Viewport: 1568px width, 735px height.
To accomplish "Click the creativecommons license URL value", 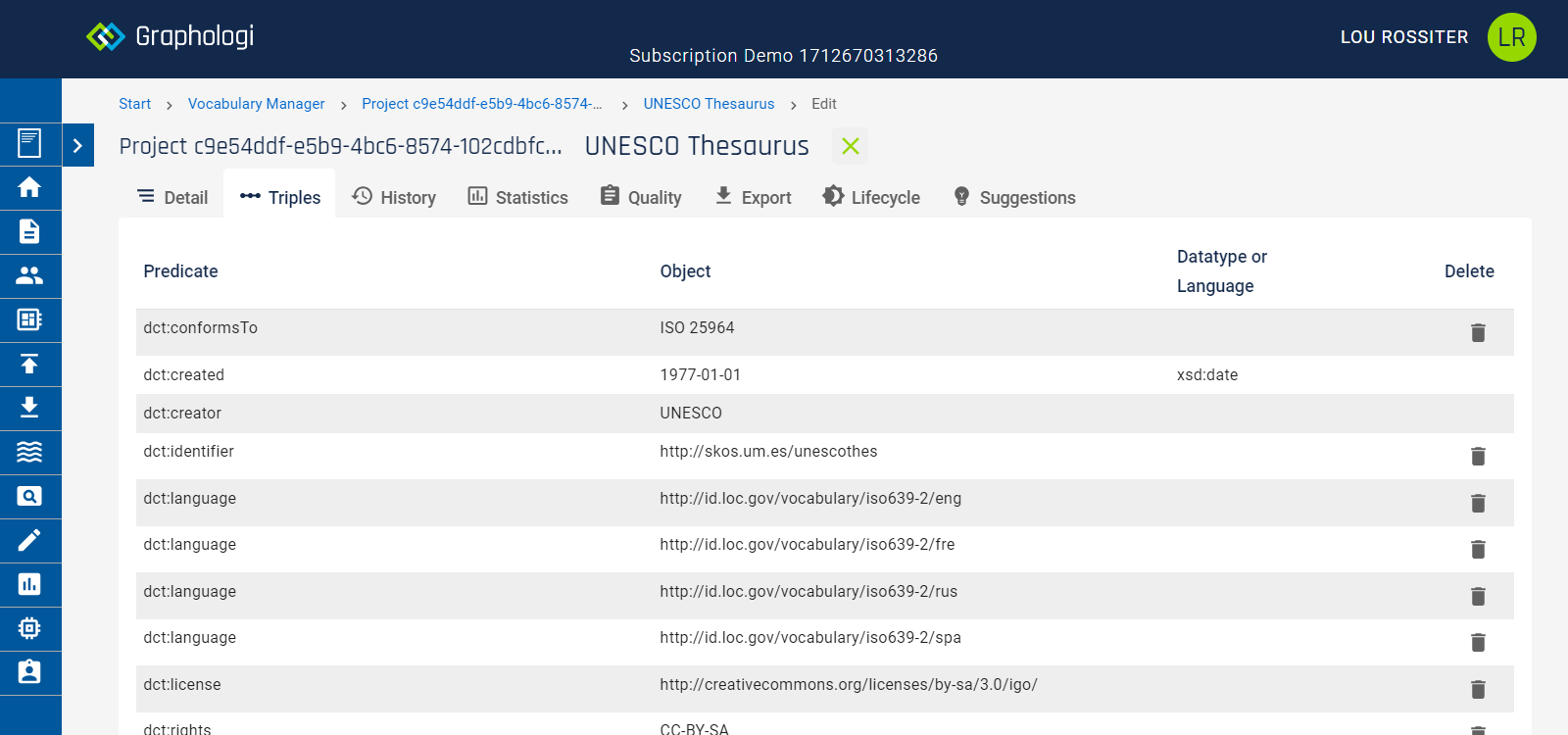I will (x=848, y=684).
